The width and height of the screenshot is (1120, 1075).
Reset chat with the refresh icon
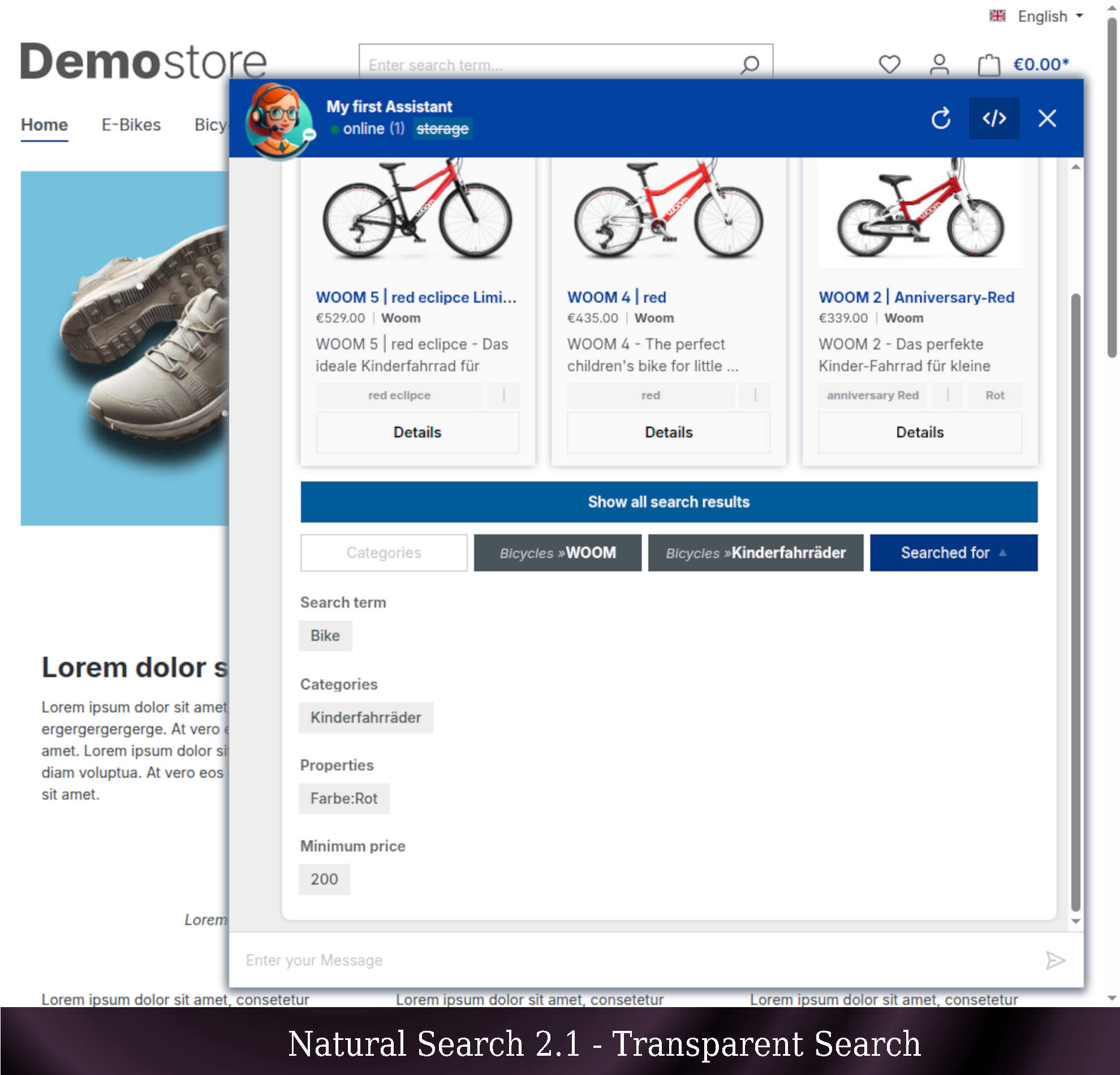tap(941, 118)
